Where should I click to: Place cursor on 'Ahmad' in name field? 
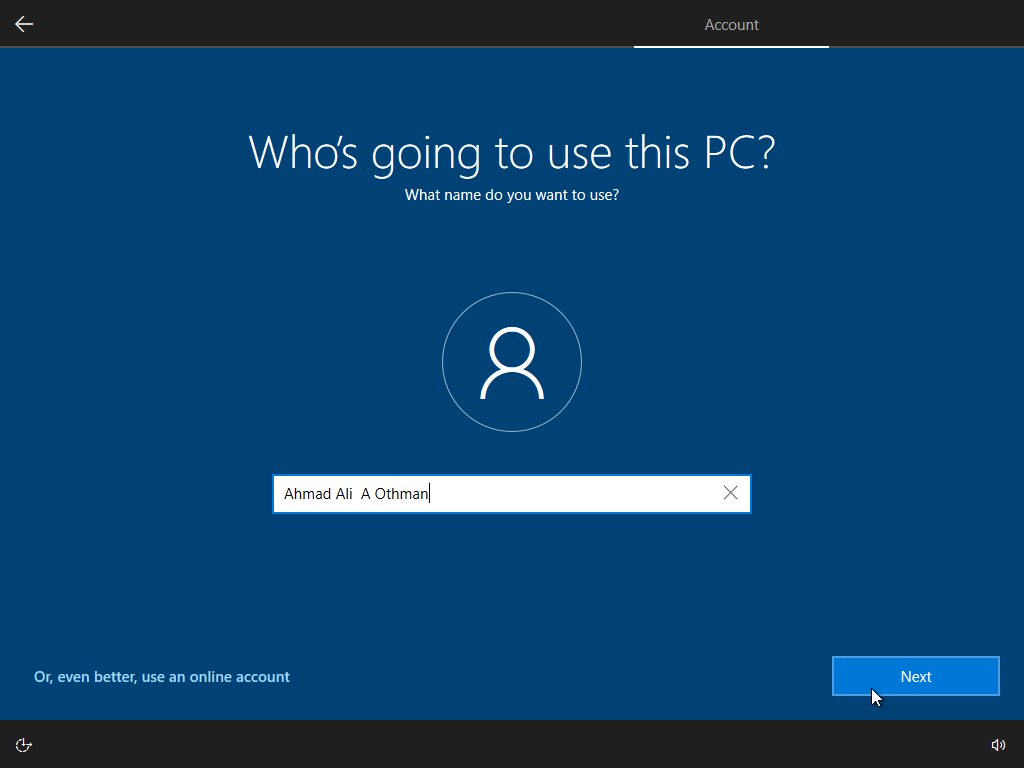(307, 494)
